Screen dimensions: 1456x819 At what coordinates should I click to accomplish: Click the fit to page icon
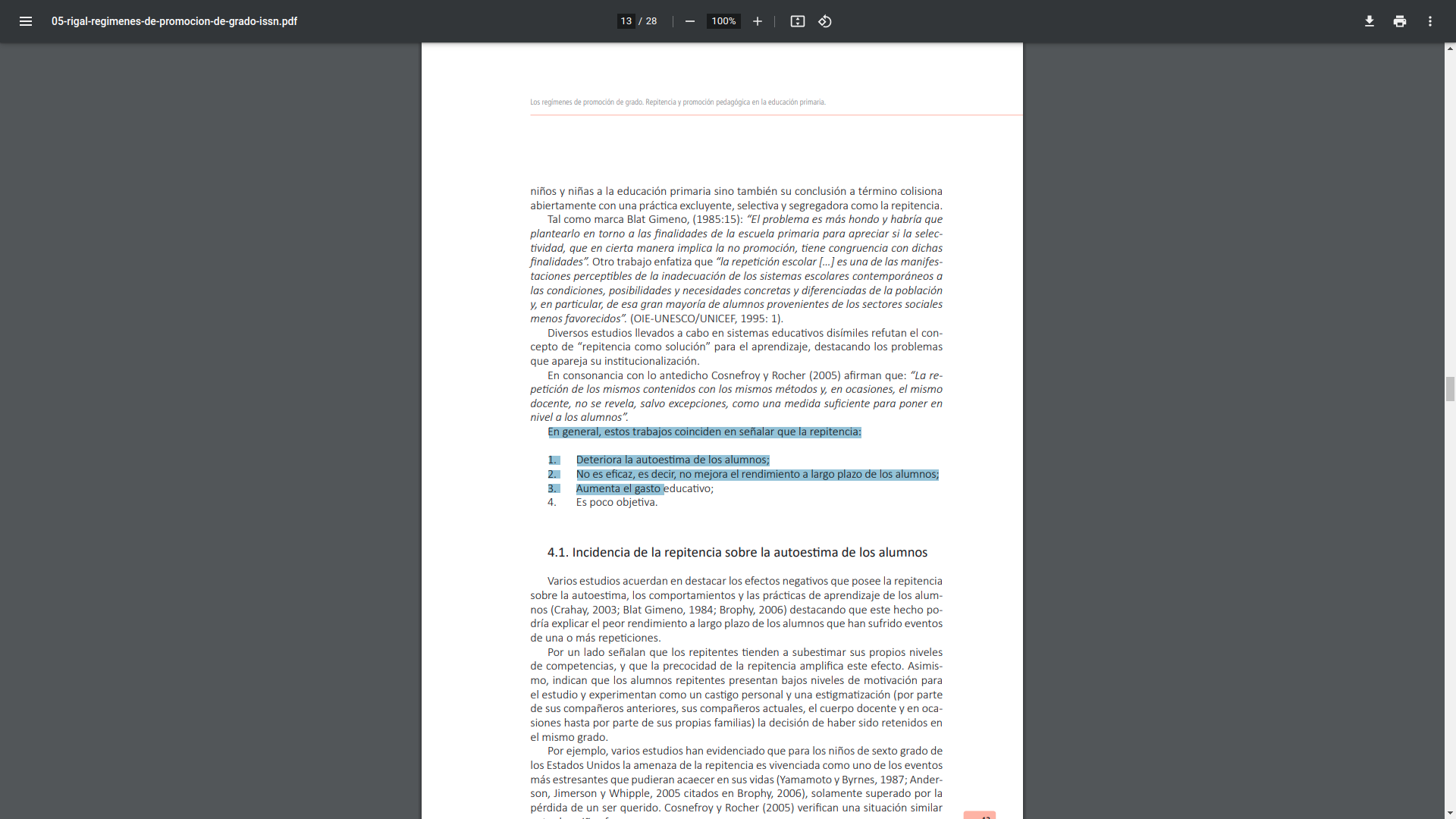coord(797,21)
